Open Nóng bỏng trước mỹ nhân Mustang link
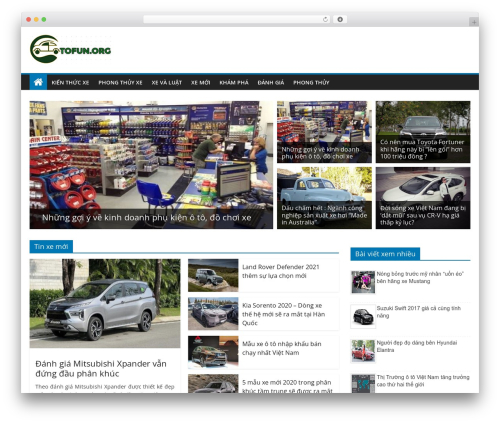Viewport: 500px width, 423px height. (x=420, y=277)
